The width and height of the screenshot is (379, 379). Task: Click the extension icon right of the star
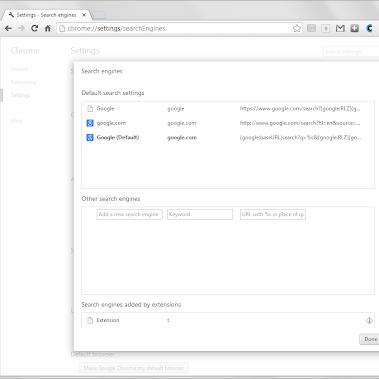click(x=311, y=28)
